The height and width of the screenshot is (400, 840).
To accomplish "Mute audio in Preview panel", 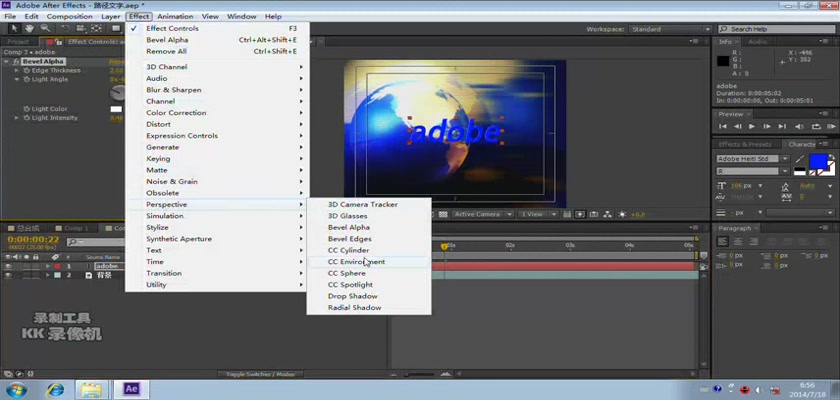I will coord(799,126).
